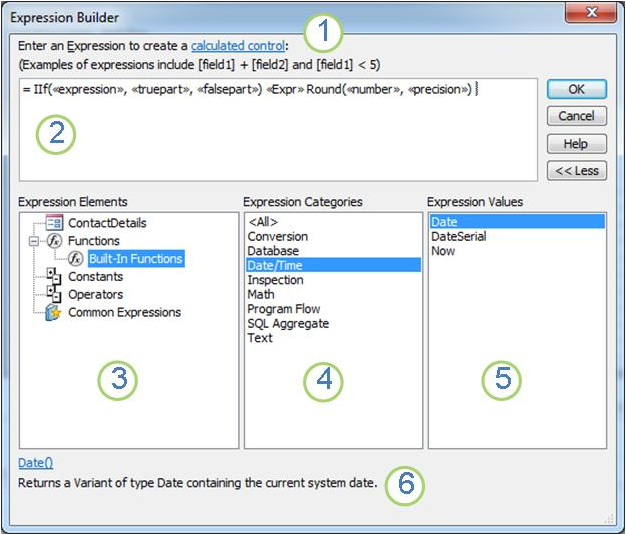Image resolution: width=626 pixels, height=534 pixels.
Task: Select Now in Expression Values
Action: (517, 251)
